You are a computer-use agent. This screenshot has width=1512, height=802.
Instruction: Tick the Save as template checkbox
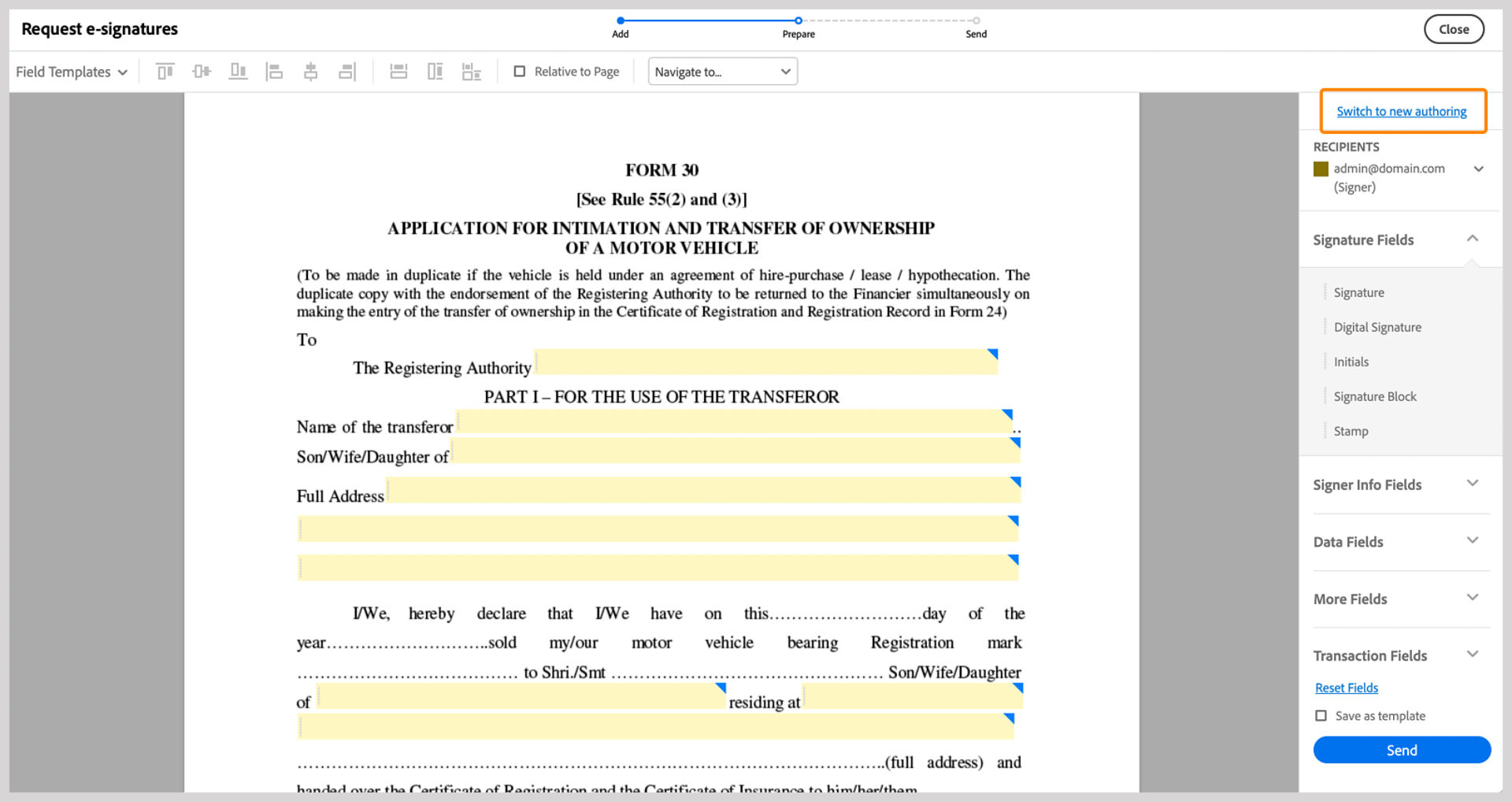[x=1321, y=716]
